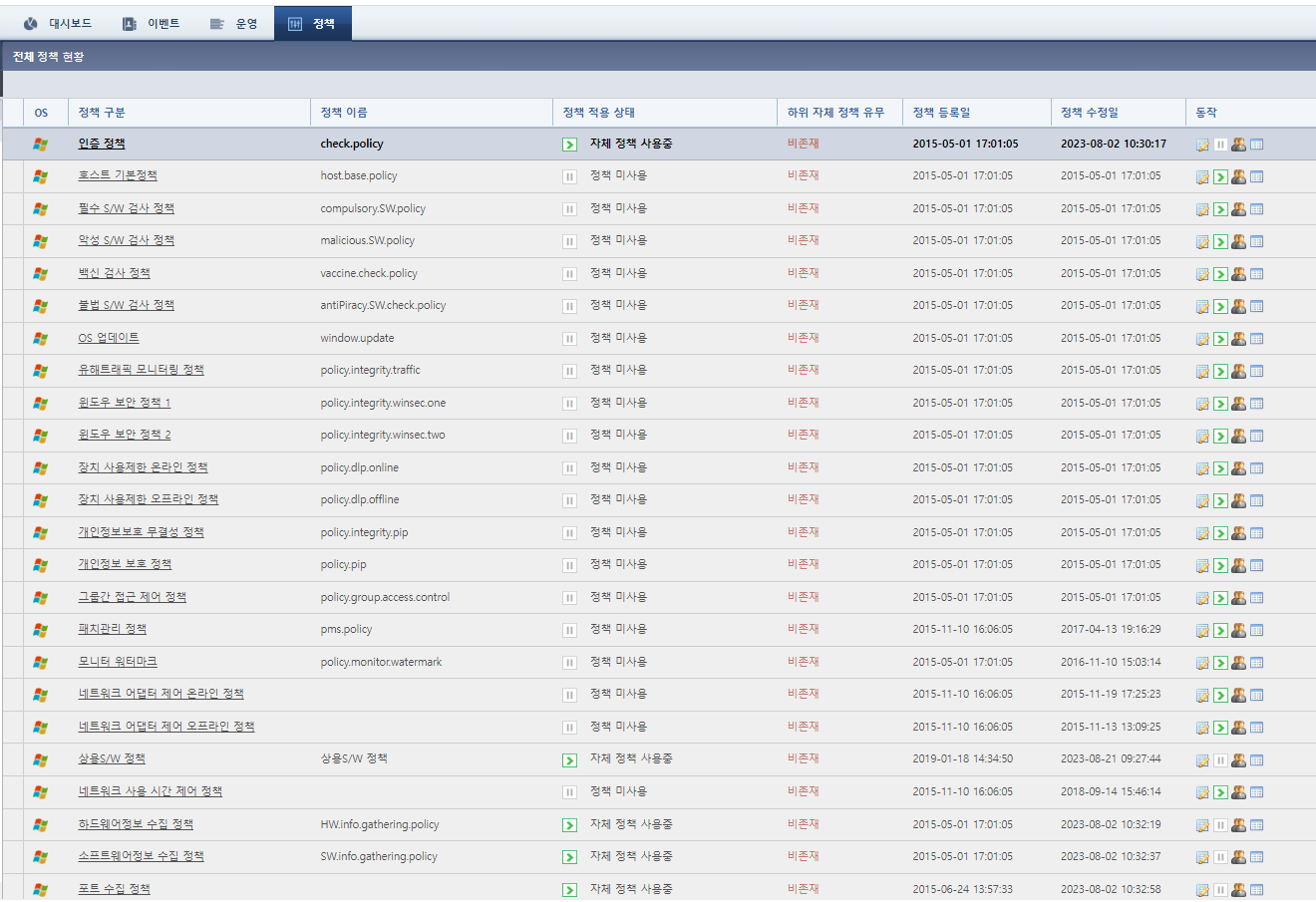Start OS 업데이트 policy with action play button
The height and width of the screenshot is (902, 1316).
[1220, 339]
